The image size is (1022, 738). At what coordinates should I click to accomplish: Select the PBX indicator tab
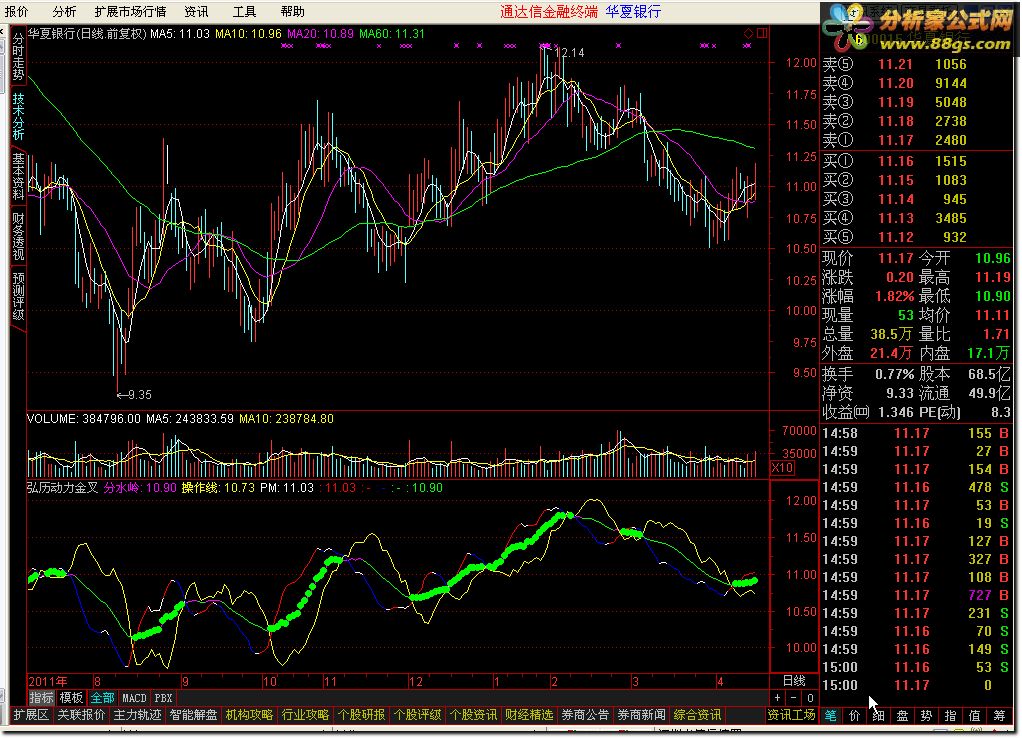click(163, 698)
